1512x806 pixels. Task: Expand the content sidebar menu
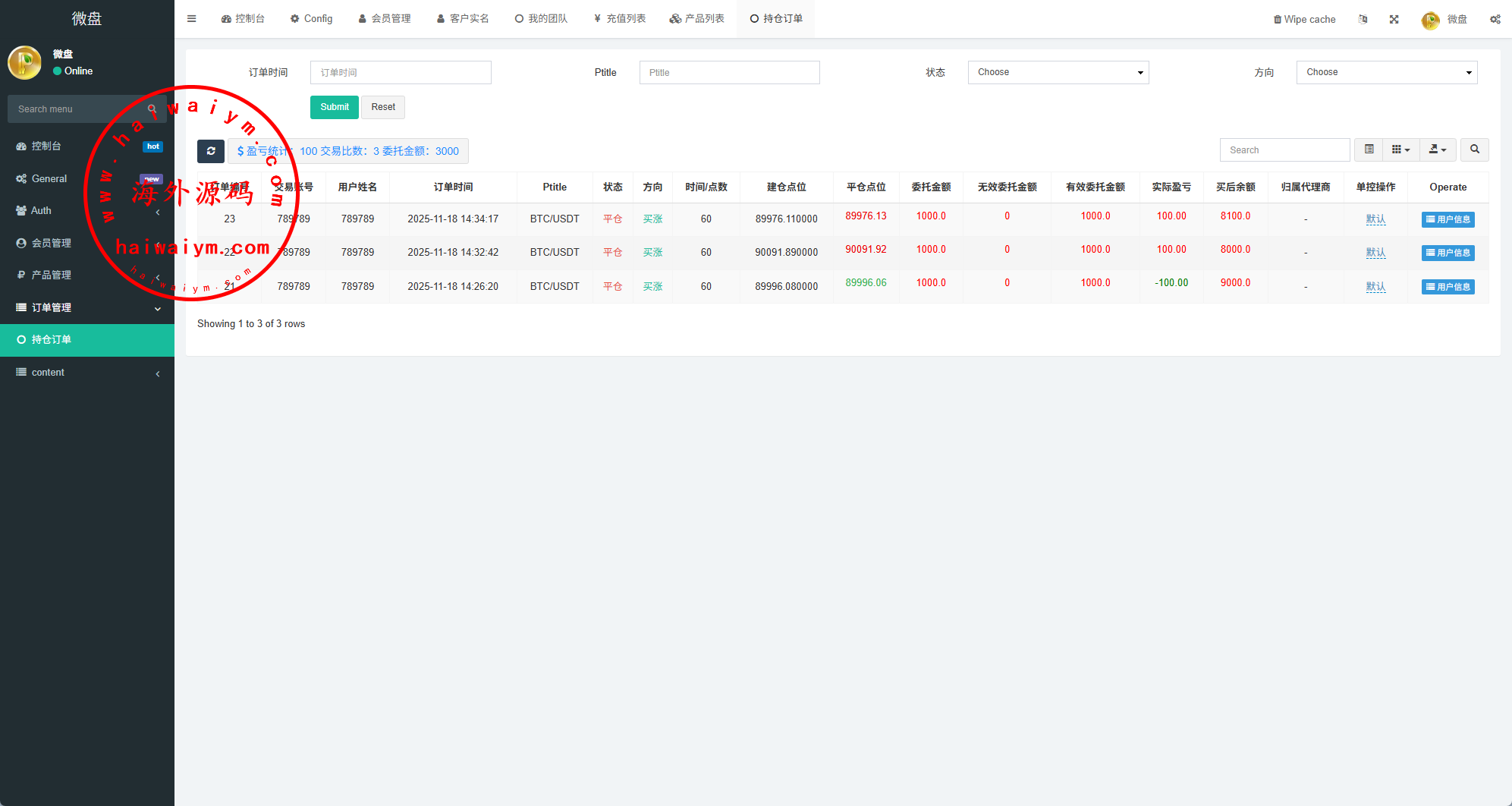click(87, 373)
